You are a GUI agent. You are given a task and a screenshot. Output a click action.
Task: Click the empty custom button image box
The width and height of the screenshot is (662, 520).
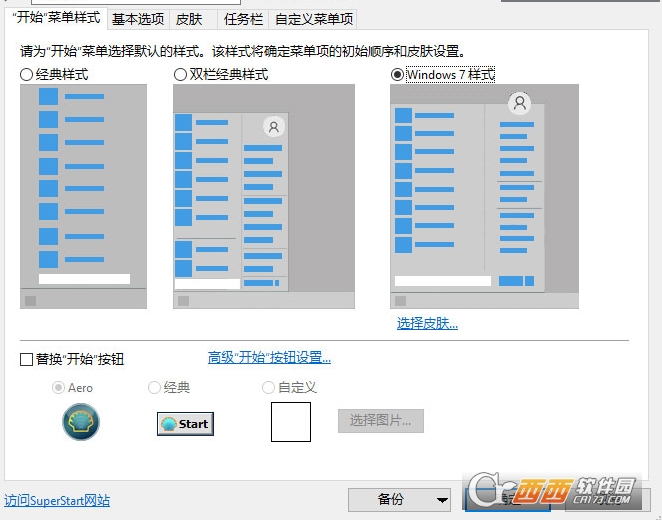coord(291,422)
